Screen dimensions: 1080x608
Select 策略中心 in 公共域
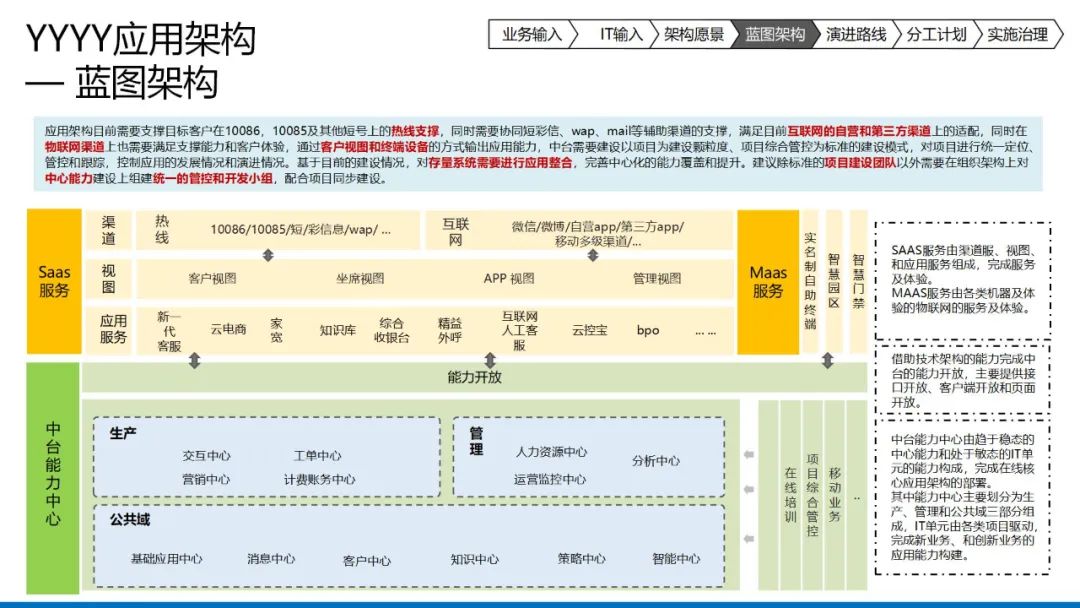click(581, 558)
